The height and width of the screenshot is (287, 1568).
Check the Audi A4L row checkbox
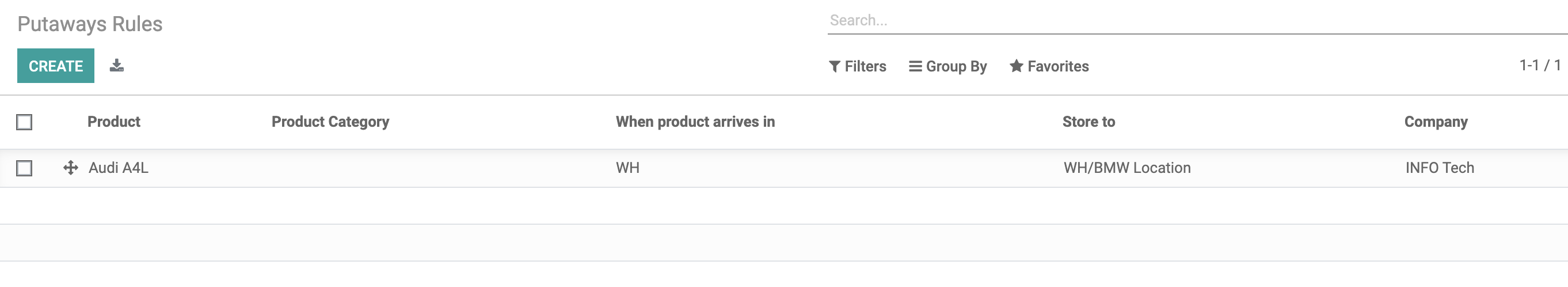click(24, 168)
